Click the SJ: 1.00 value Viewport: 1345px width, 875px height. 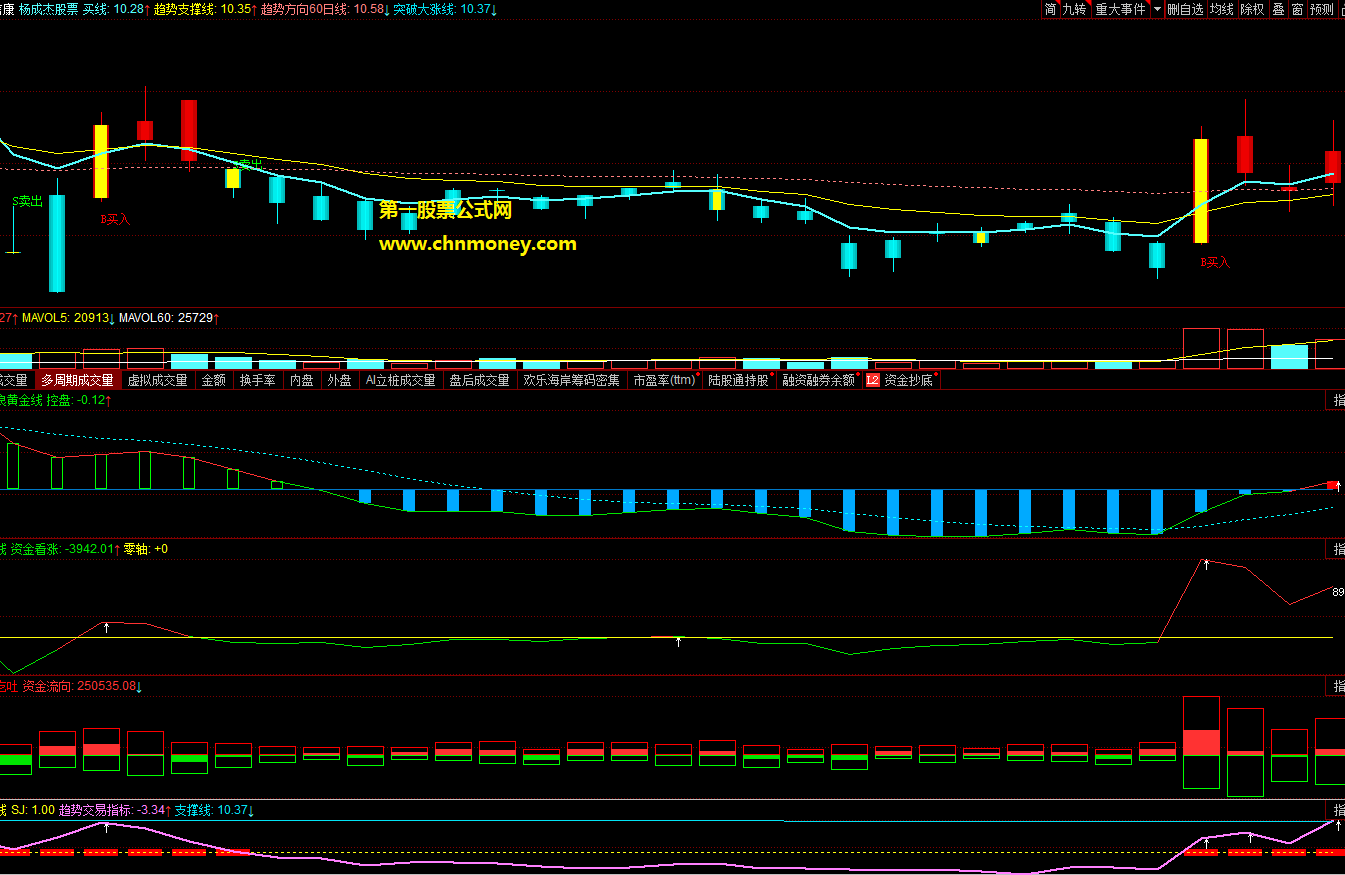tap(33, 810)
